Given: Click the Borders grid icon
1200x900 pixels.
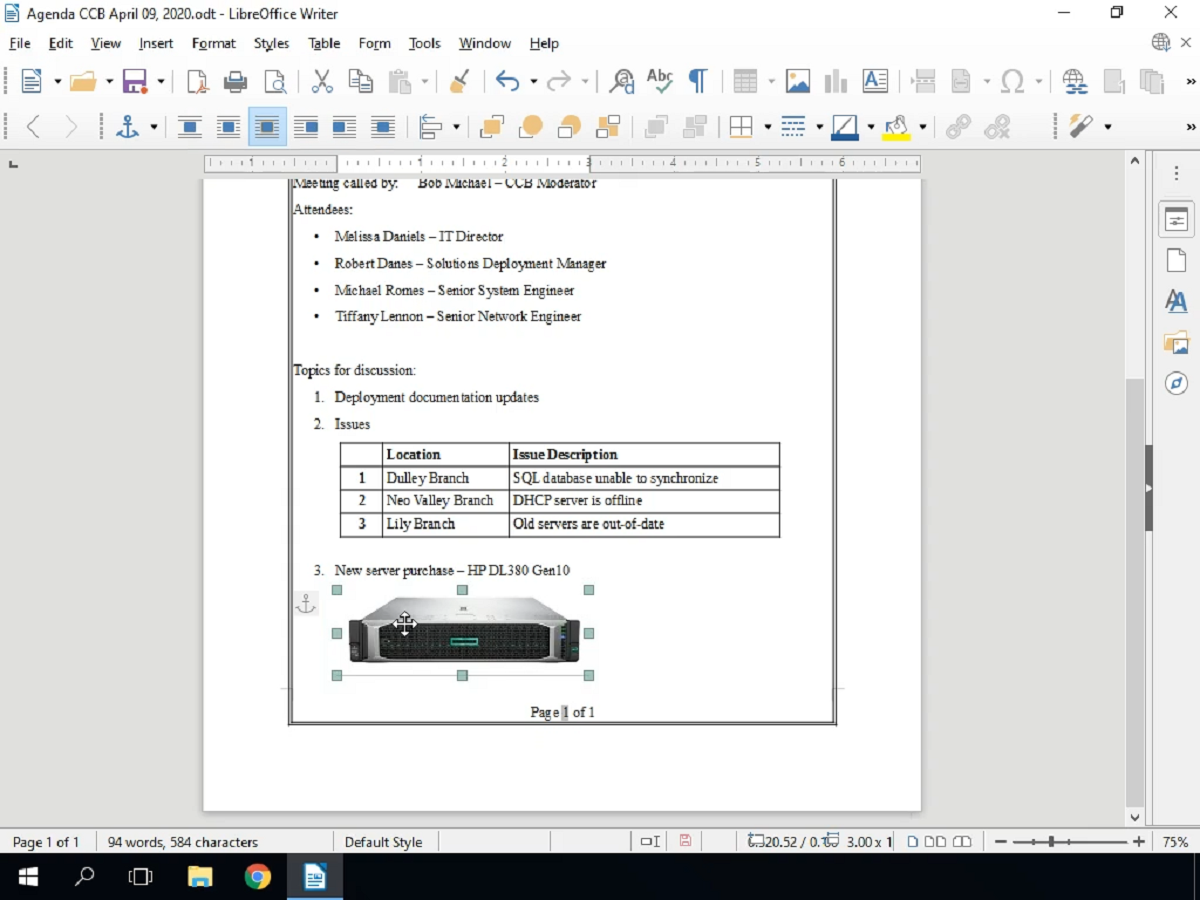Looking at the screenshot, I should [741, 127].
